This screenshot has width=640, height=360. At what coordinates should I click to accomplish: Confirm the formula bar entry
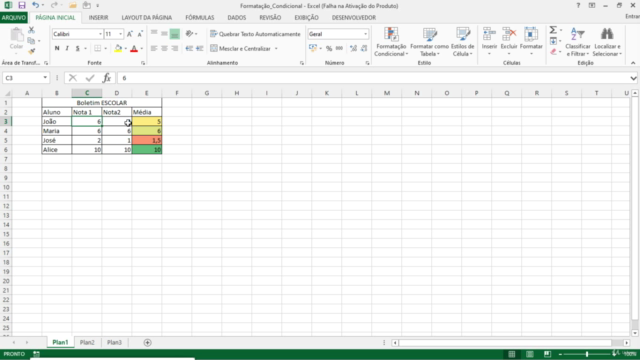pyautogui.click(x=90, y=78)
